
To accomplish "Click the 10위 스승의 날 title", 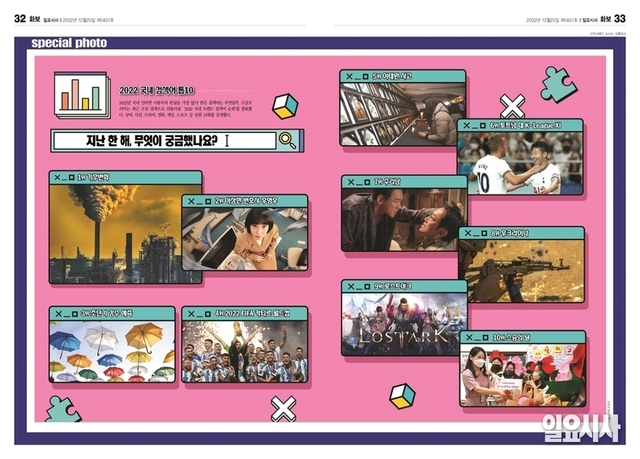I will (511, 337).
